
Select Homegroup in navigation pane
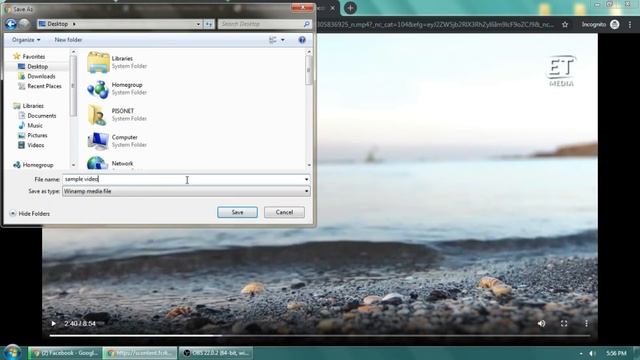coord(33,165)
